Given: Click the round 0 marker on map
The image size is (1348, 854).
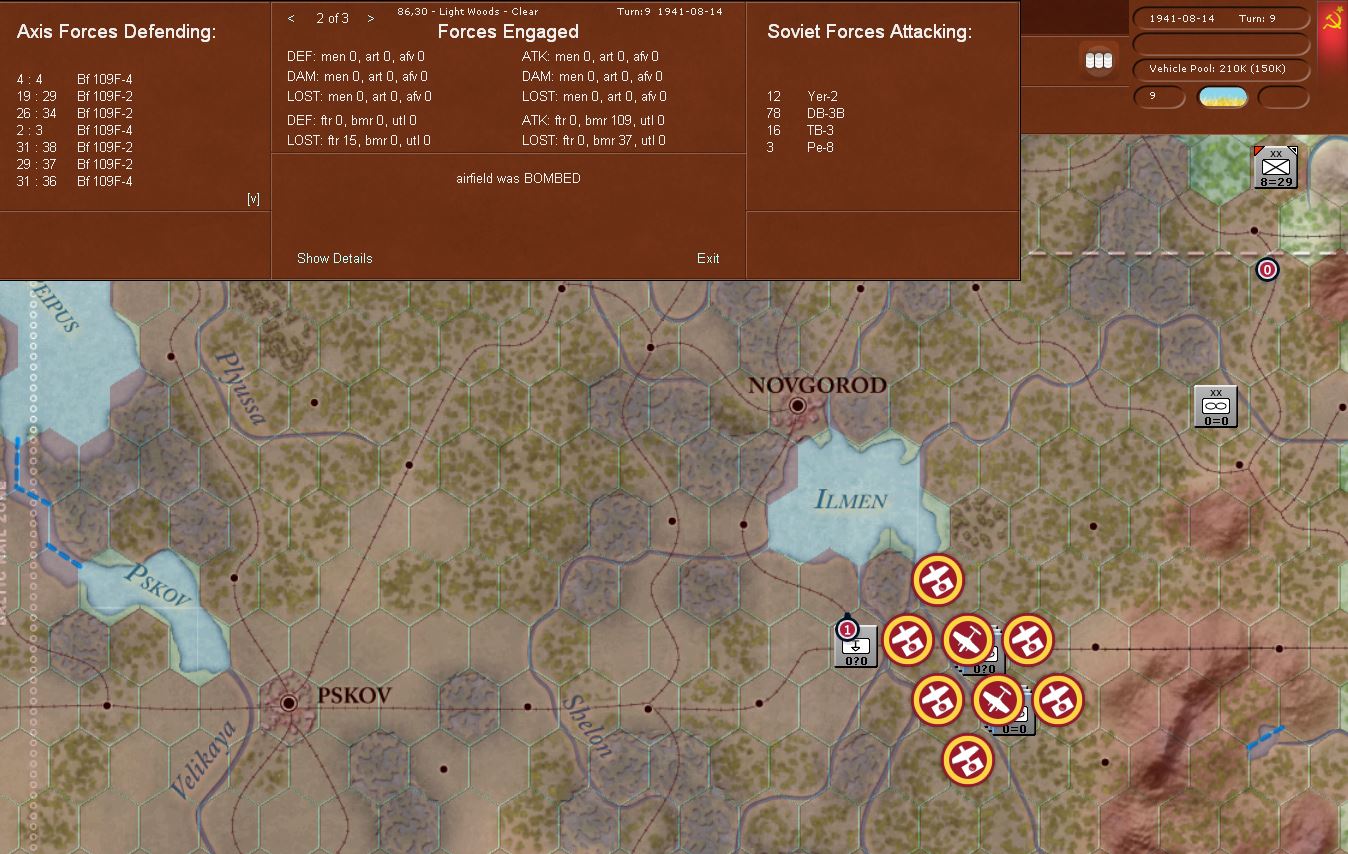Looking at the screenshot, I should tap(1267, 269).
